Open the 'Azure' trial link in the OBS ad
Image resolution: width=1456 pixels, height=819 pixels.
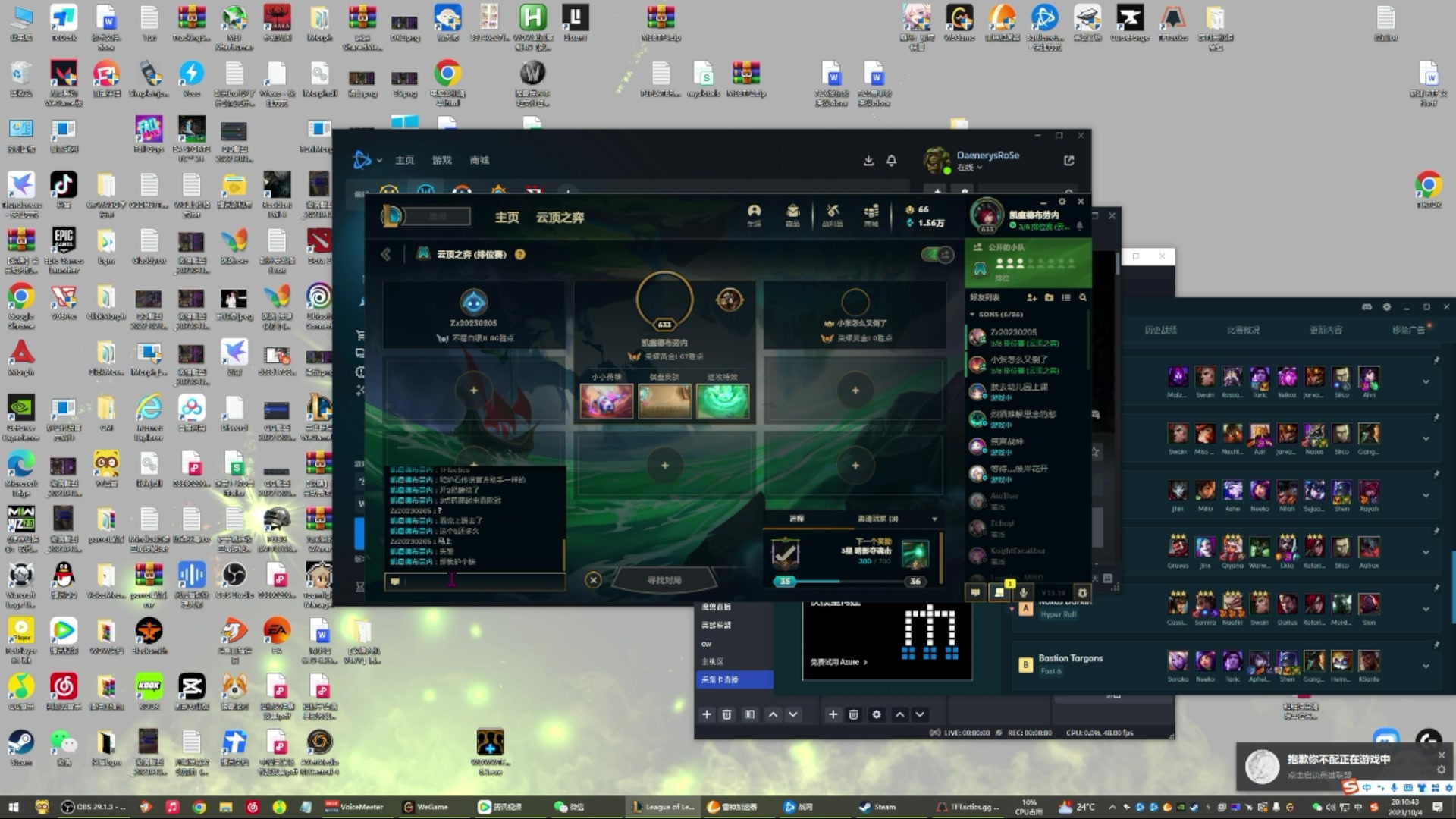838,662
